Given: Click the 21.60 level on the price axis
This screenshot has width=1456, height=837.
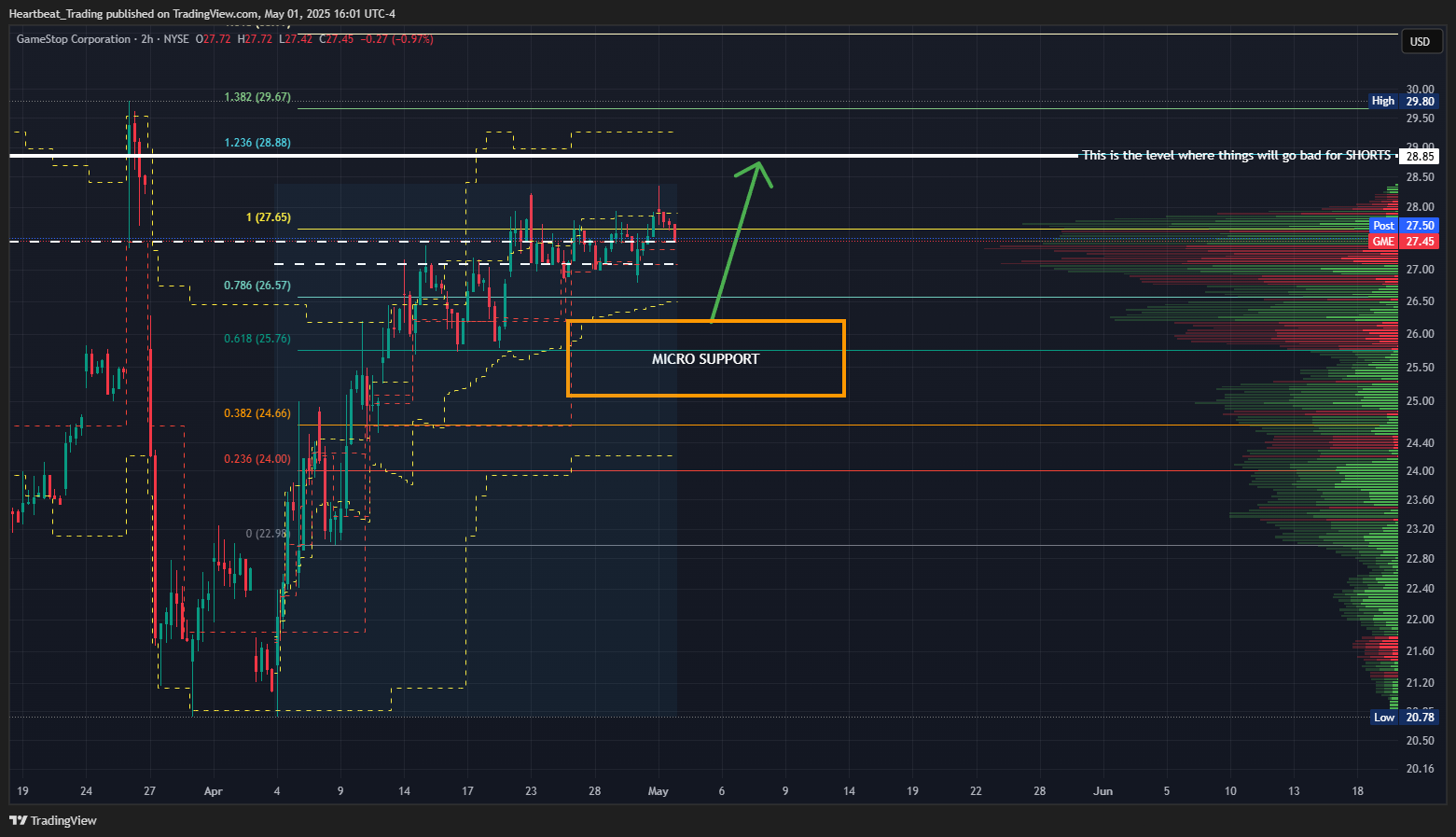Looking at the screenshot, I should [x=1421, y=651].
